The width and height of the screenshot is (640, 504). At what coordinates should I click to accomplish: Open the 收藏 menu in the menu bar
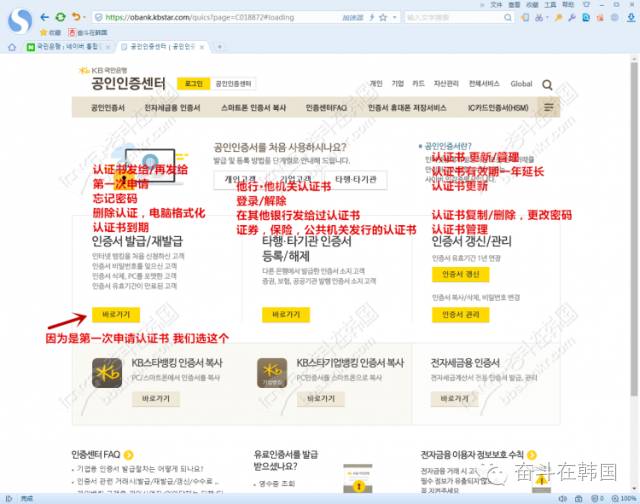tap(532, 4)
